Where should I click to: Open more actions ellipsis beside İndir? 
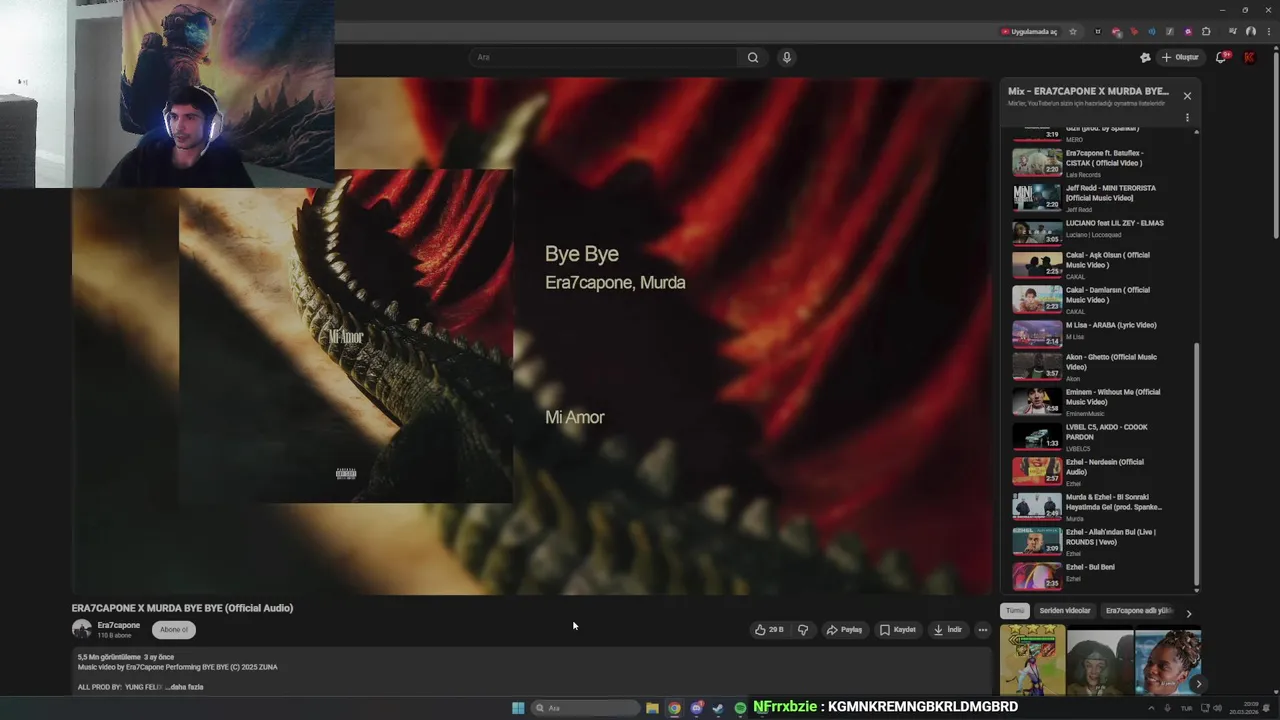(983, 630)
